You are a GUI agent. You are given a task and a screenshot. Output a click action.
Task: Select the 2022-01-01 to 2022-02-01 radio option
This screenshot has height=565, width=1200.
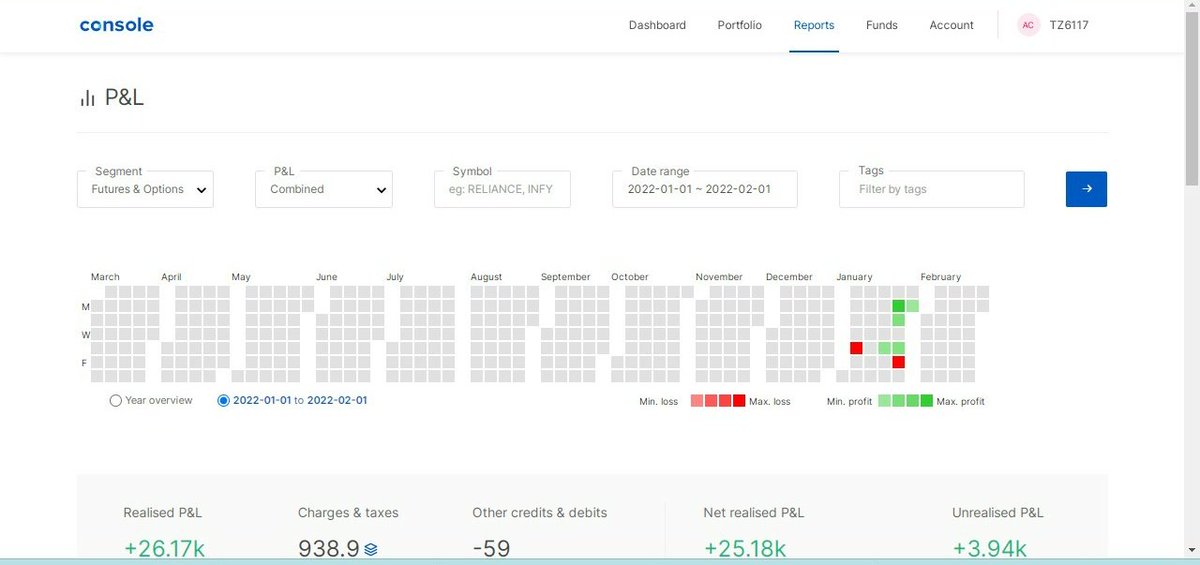223,400
